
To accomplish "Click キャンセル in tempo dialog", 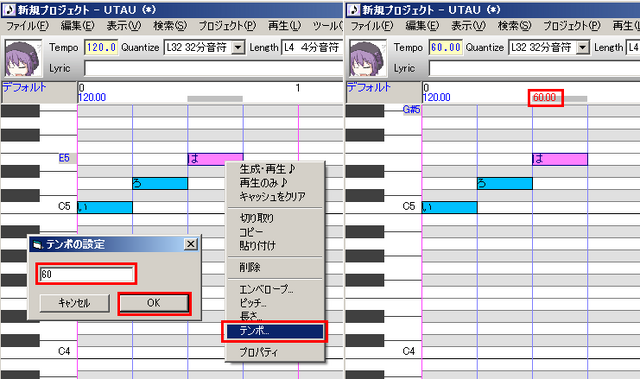I will point(74,303).
